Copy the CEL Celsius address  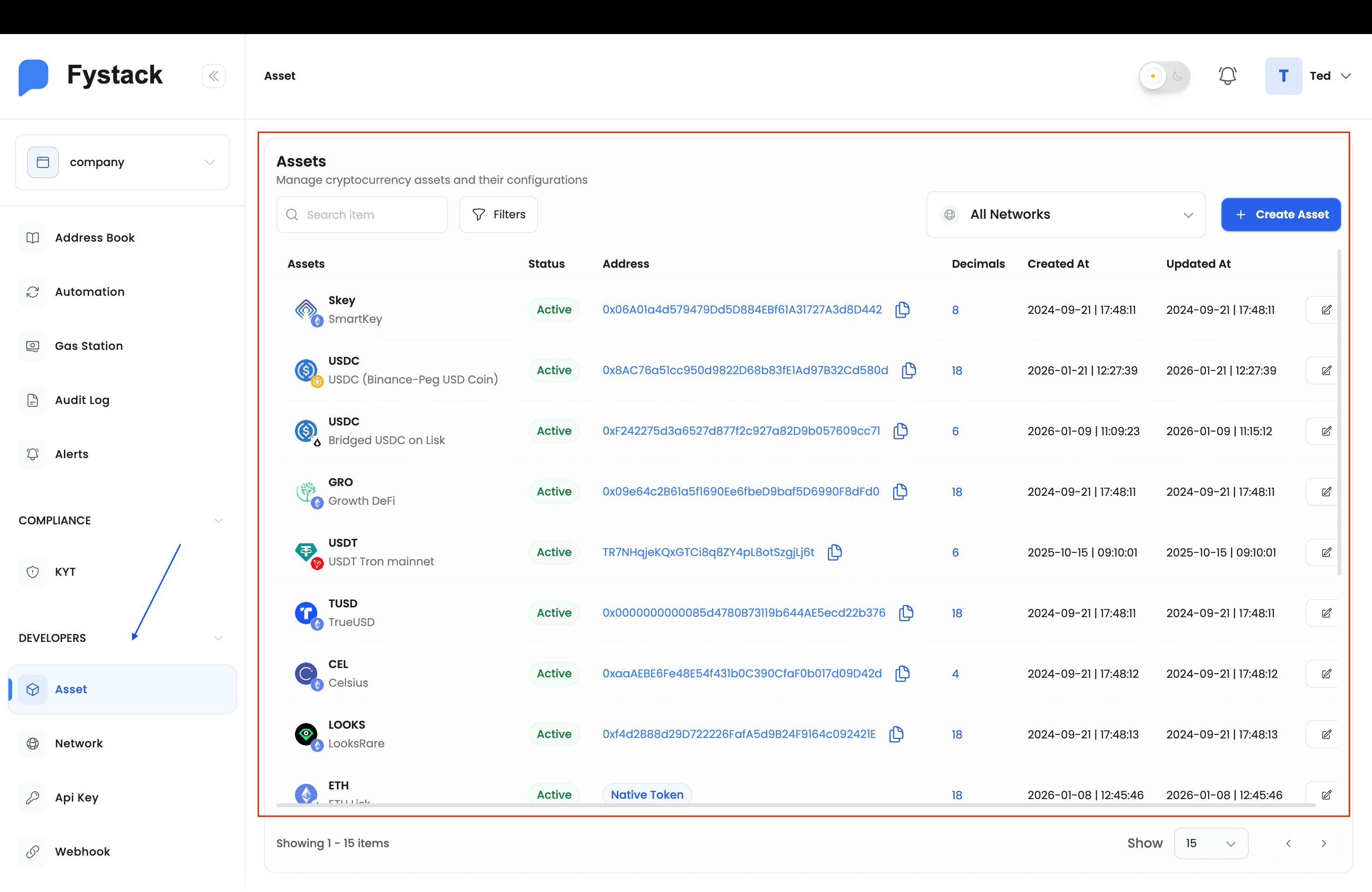coord(902,674)
